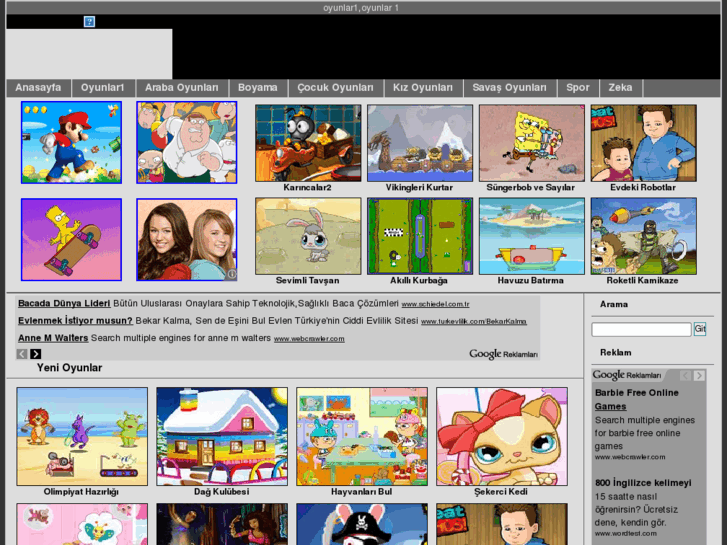Open Barbie Free Online Games ad
Image resolution: width=727 pixels, height=545 pixels.
[637, 399]
